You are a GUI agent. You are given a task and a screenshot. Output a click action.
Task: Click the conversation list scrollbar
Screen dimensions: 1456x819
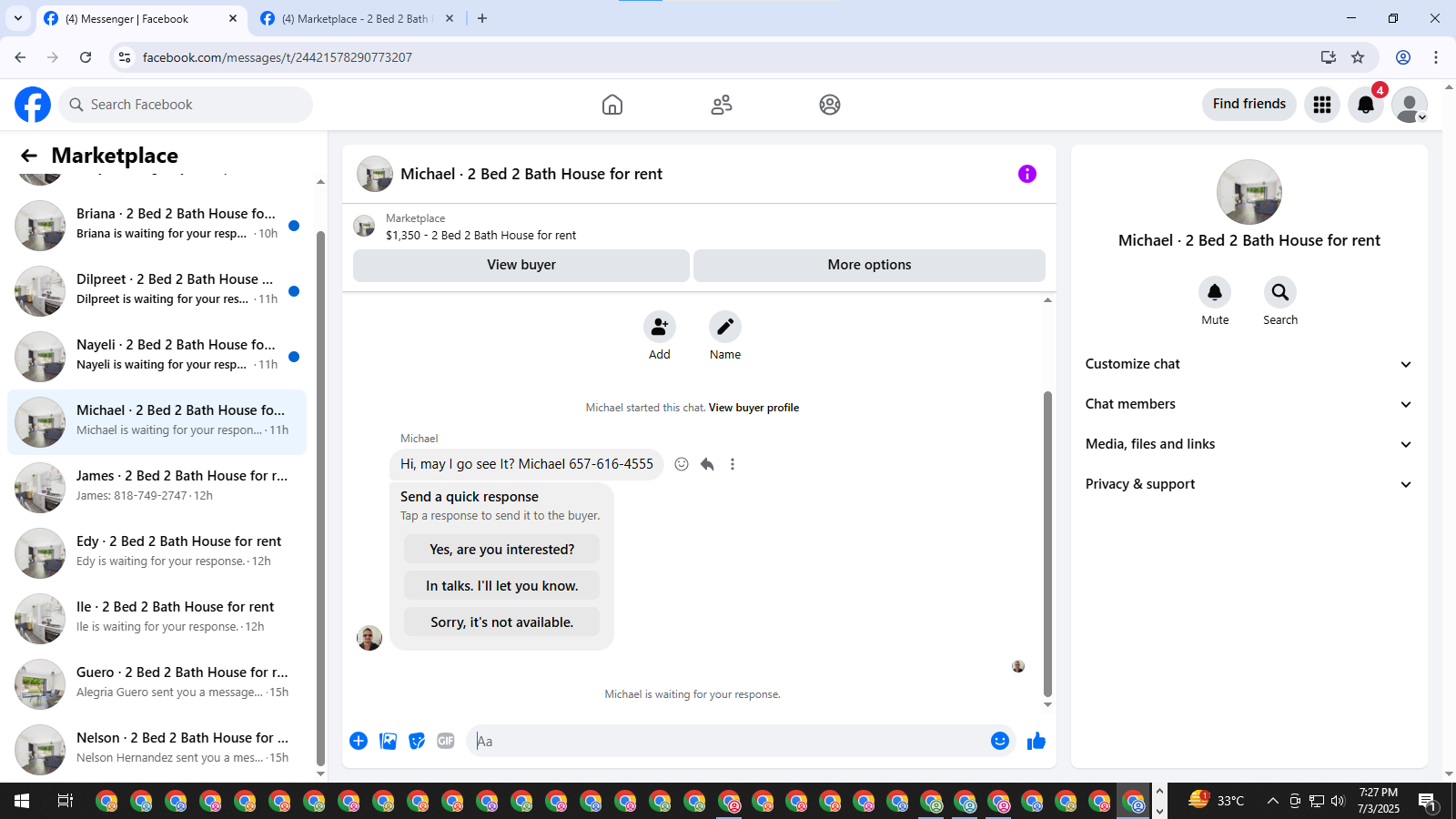tap(320, 499)
